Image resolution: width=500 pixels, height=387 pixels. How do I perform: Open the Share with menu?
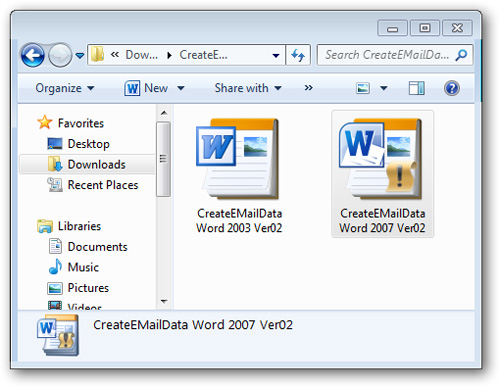pyautogui.click(x=248, y=88)
